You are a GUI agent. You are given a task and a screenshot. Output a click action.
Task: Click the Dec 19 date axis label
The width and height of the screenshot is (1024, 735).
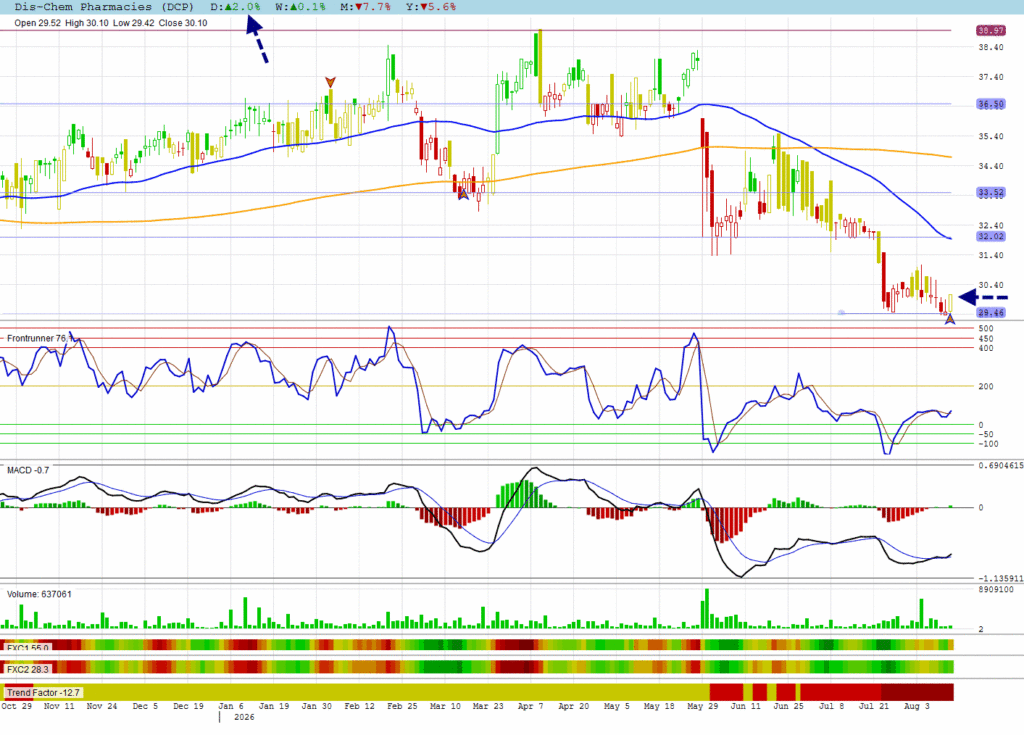tap(188, 706)
